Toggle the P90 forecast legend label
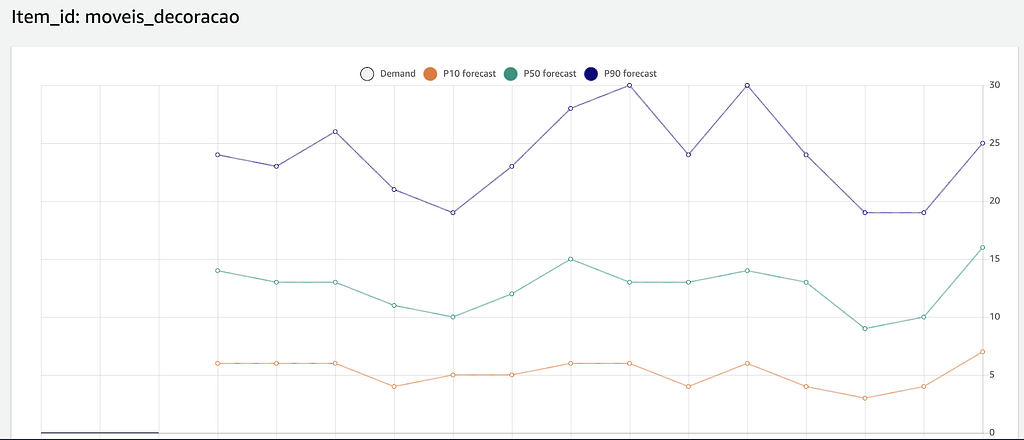The image size is (1024, 440). (630, 74)
